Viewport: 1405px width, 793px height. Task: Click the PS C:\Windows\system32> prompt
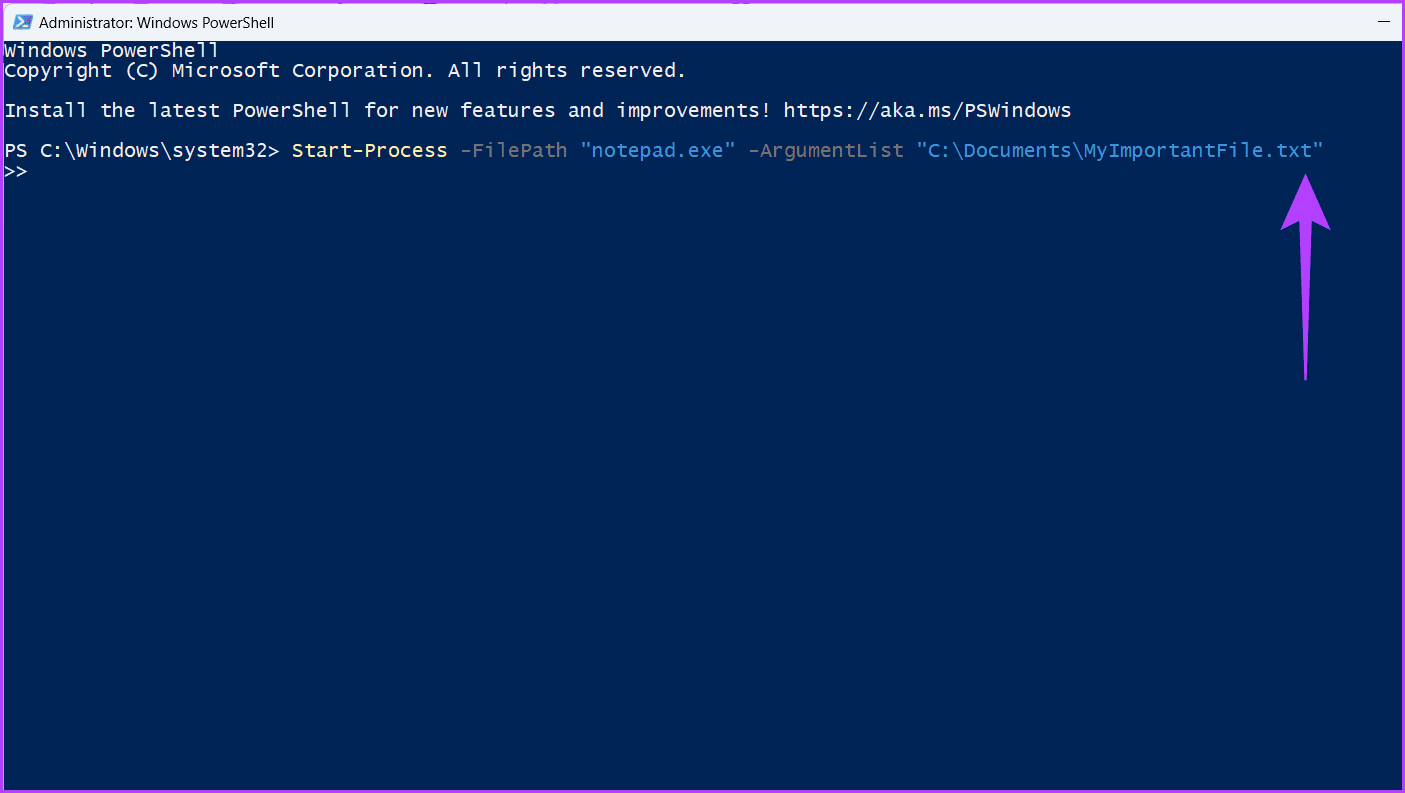coord(142,150)
